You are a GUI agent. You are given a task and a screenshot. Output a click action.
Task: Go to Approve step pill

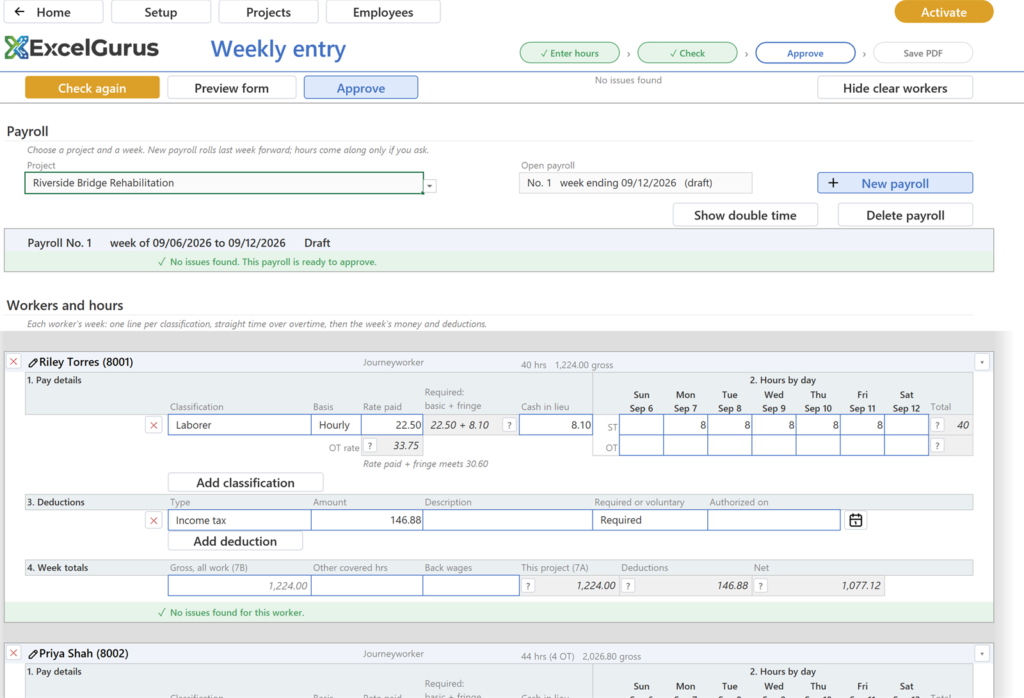point(805,53)
